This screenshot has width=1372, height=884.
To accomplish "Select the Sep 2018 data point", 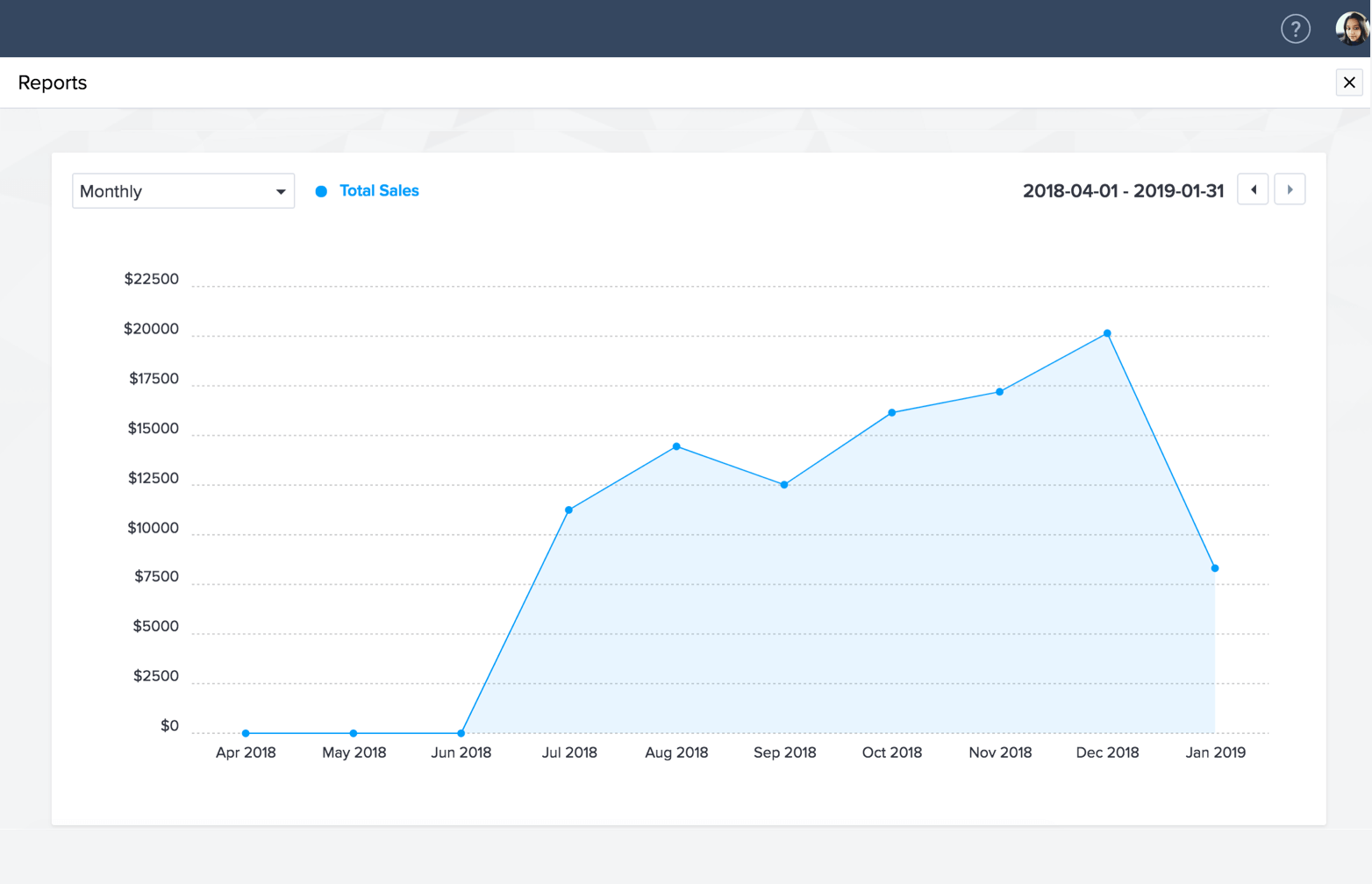I will tap(784, 485).
